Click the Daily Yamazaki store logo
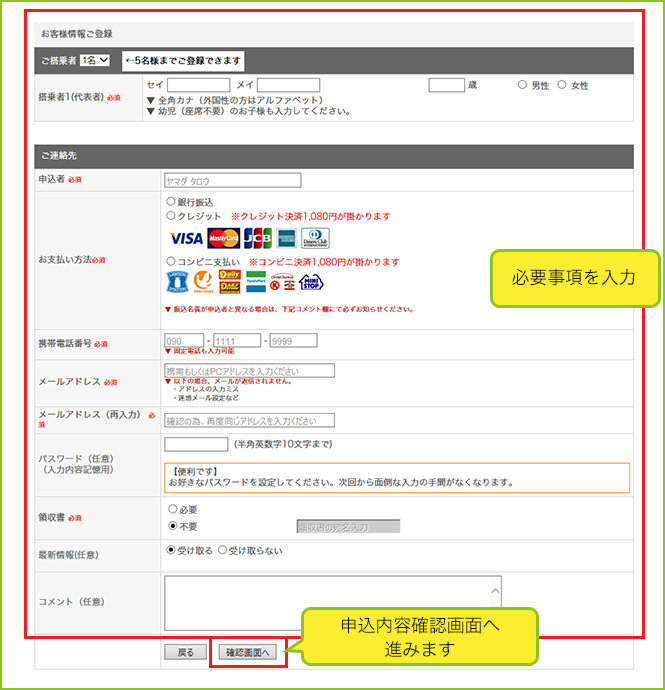This screenshot has height=690, width=665. [229, 282]
